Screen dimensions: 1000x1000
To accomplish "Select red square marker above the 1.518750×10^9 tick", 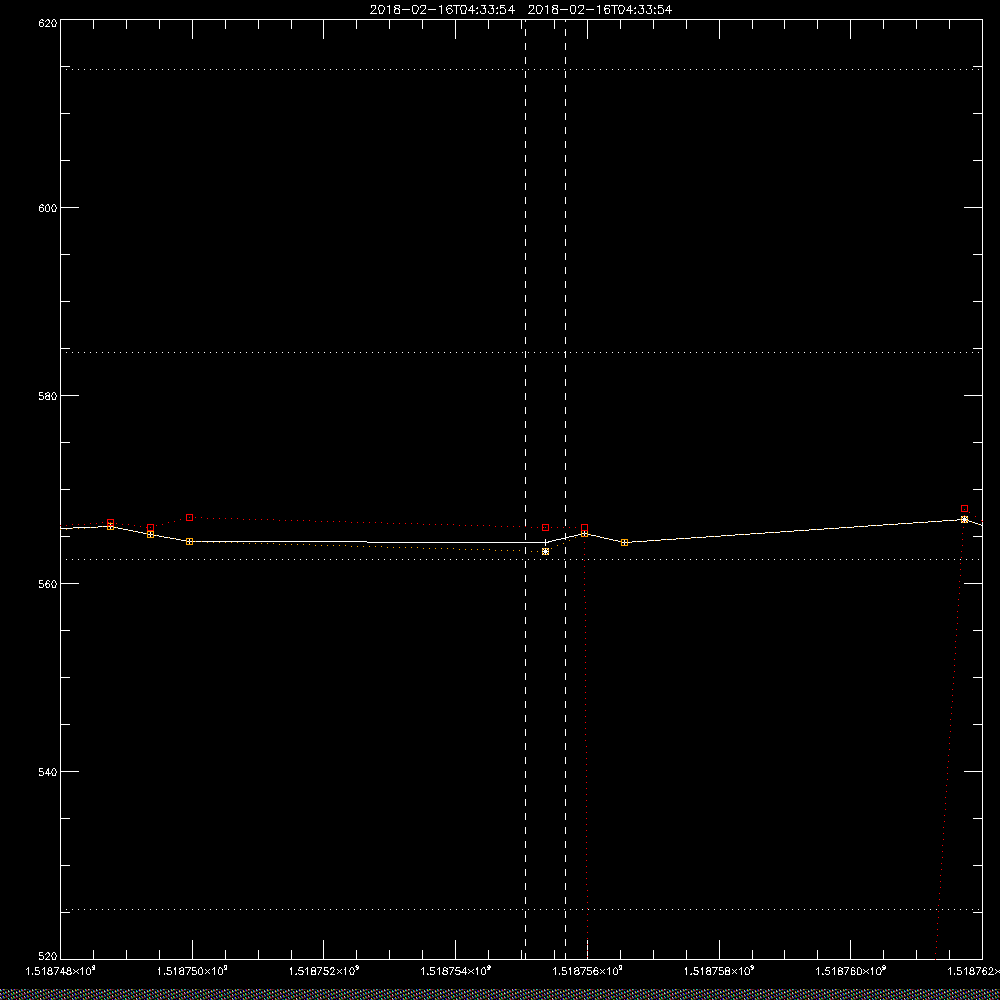I will tap(189, 517).
